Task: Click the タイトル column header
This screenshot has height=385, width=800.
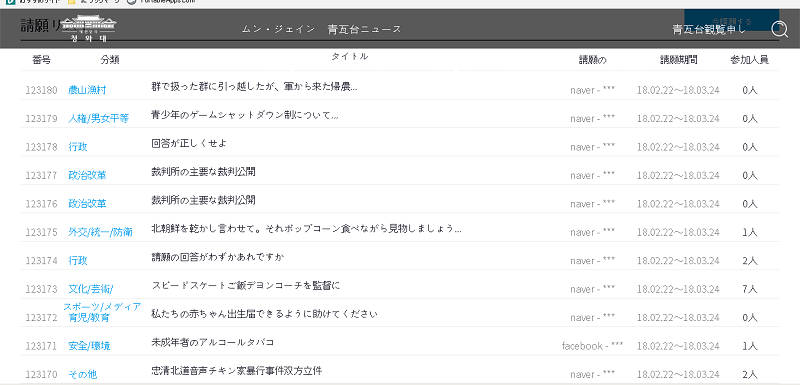Action: (x=349, y=57)
